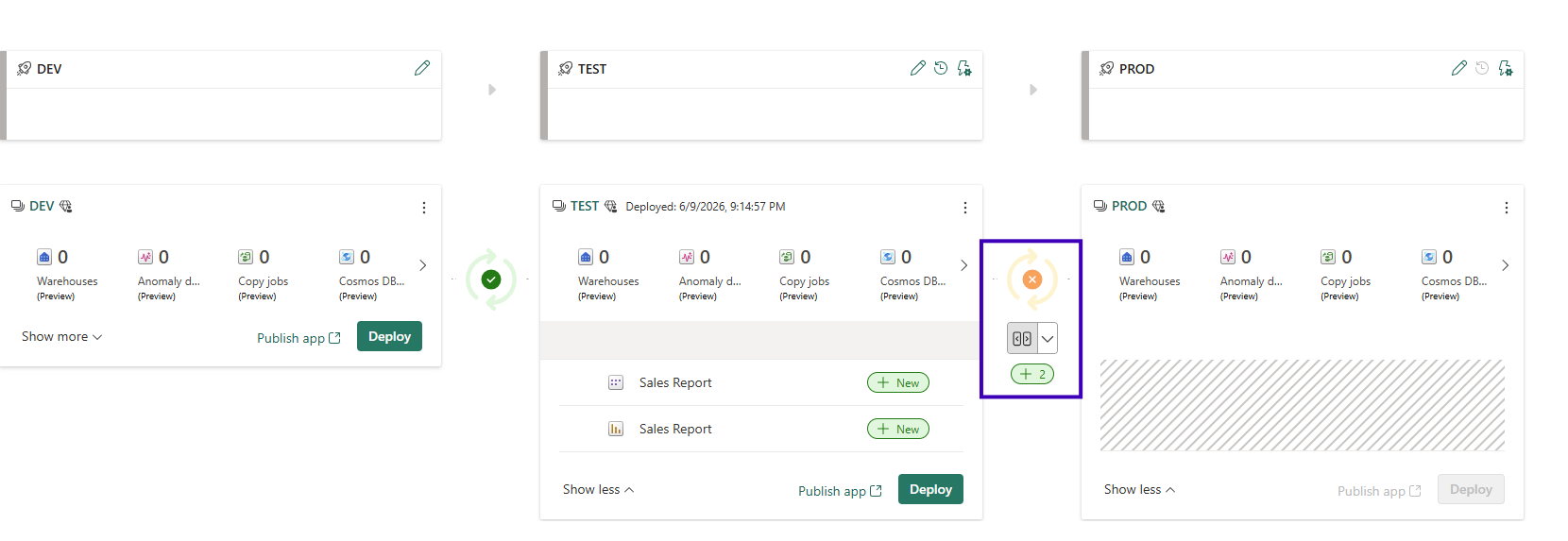Click disabled Deploy button in PROD workspace

(x=1471, y=489)
